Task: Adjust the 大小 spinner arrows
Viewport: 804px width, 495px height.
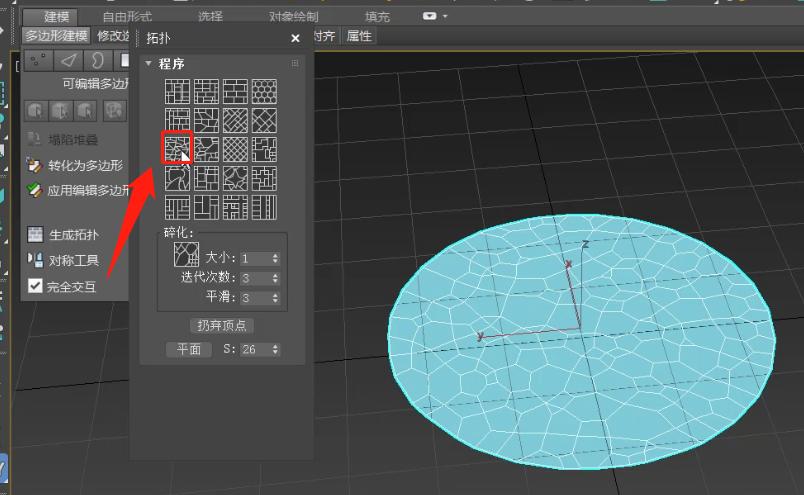Action: coord(275,258)
